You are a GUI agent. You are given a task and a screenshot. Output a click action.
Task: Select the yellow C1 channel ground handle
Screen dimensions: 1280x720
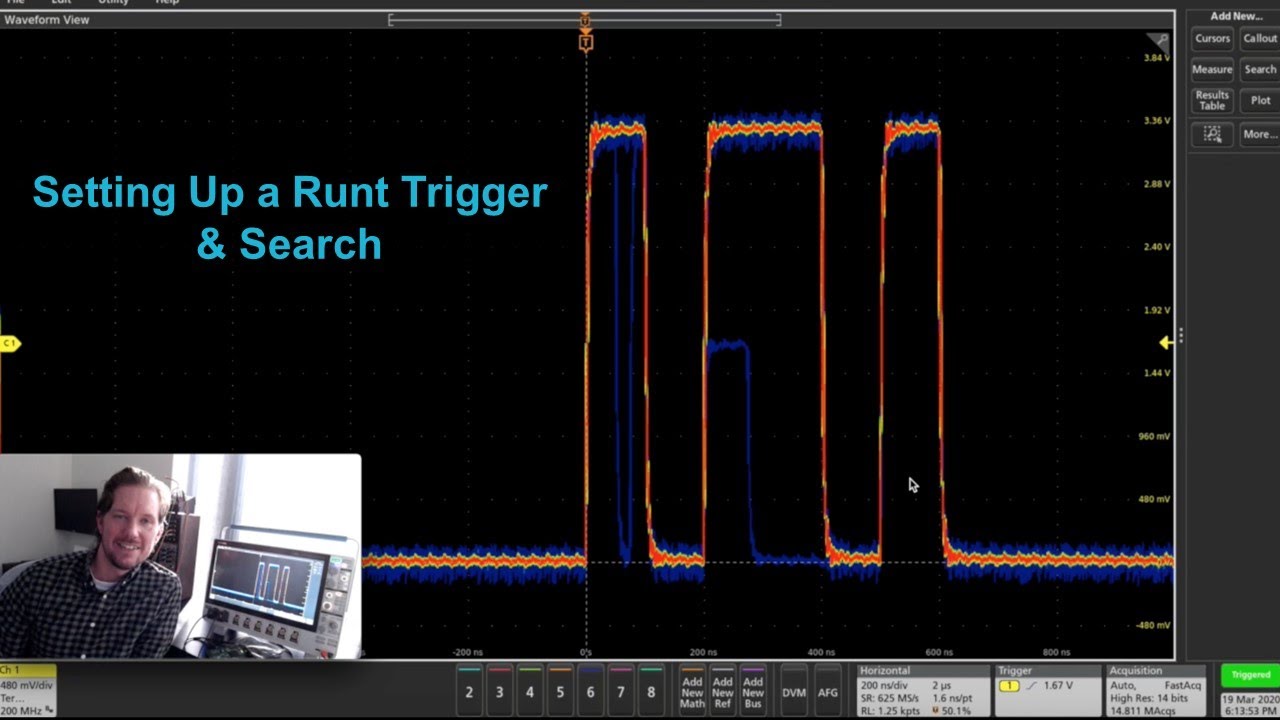click(x=10, y=344)
